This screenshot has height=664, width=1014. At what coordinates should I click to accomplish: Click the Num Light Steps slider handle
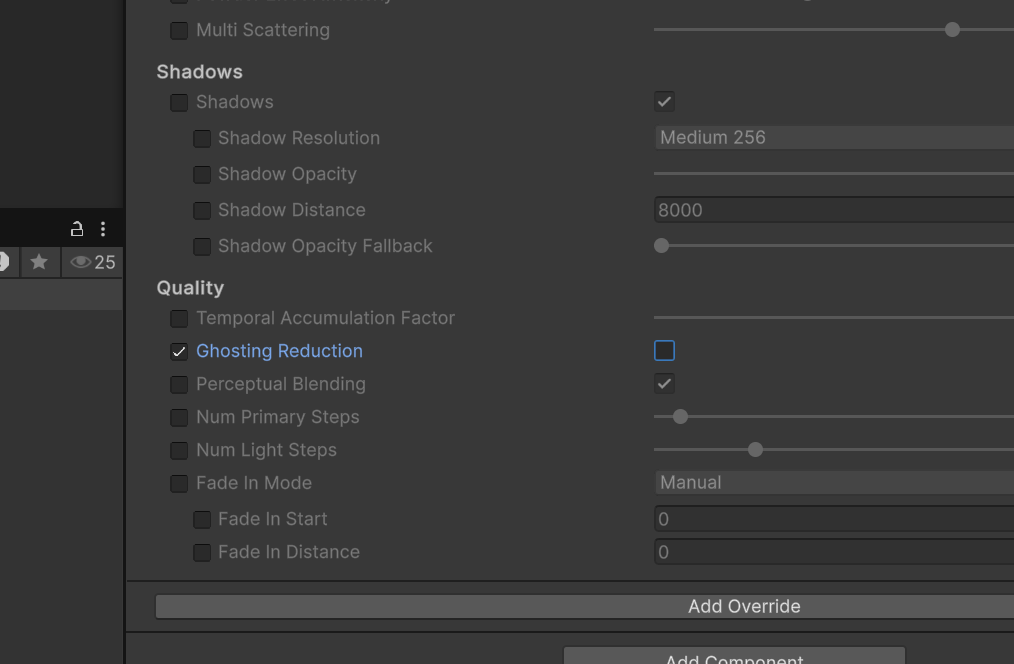[755, 450]
